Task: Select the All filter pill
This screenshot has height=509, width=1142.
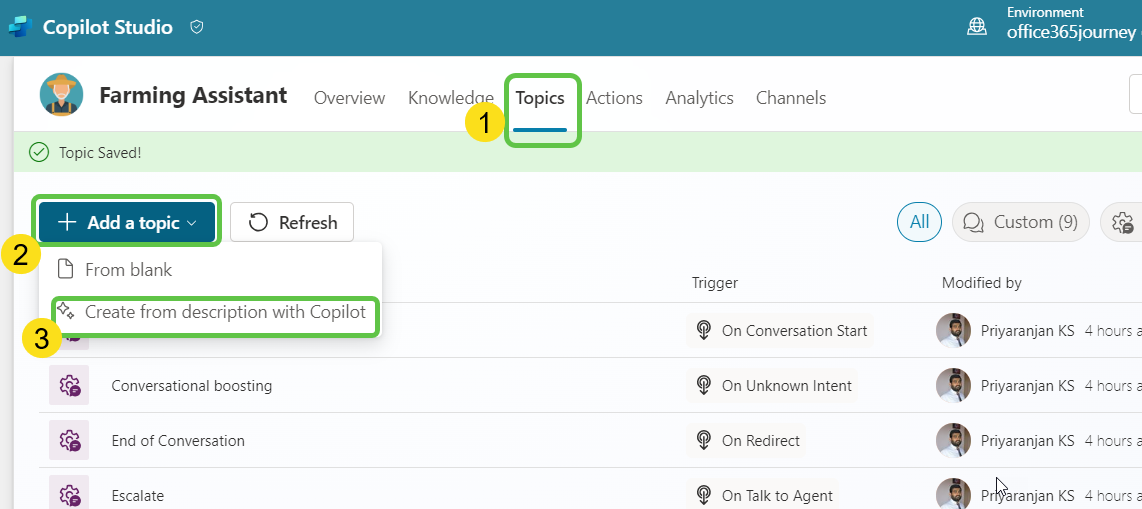Action: tap(919, 222)
